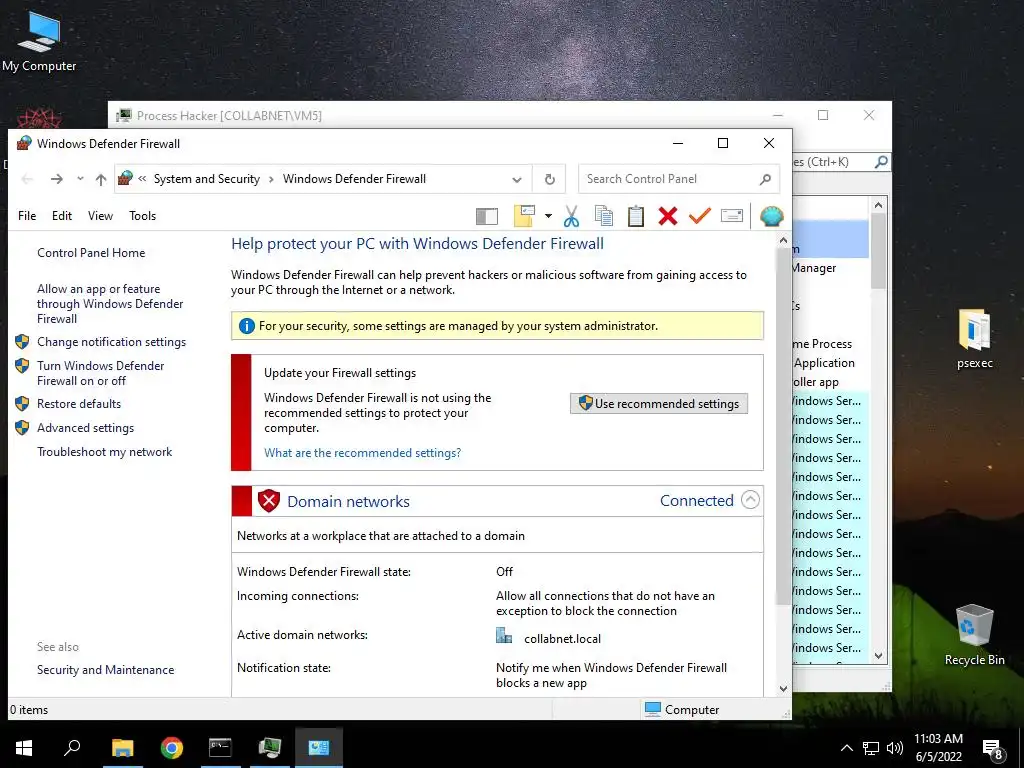Click the red shield Domain networks icon
Viewport: 1024px width, 768px height.
(268, 501)
